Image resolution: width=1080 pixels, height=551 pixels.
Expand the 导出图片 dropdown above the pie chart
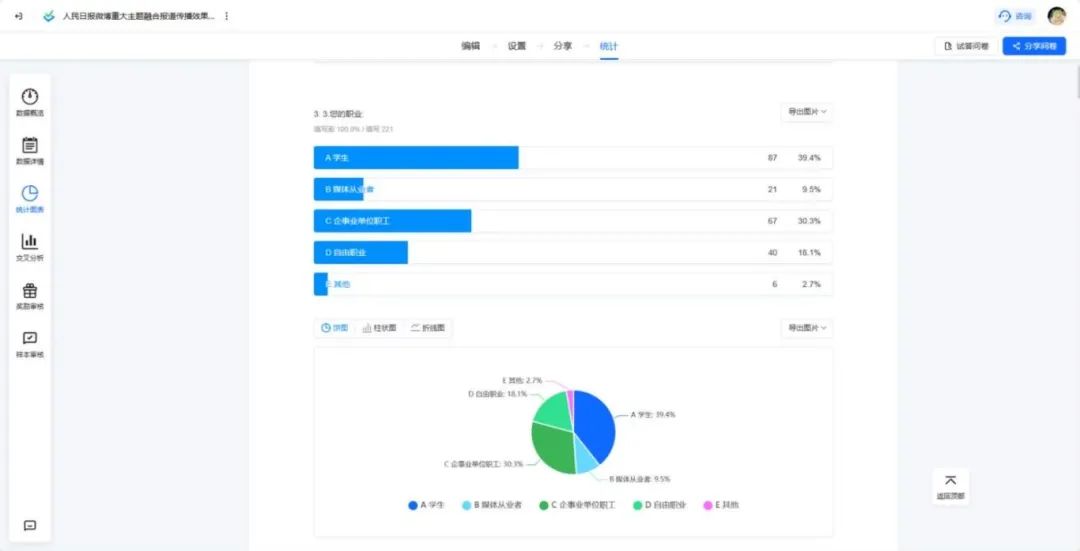point(806,328)
